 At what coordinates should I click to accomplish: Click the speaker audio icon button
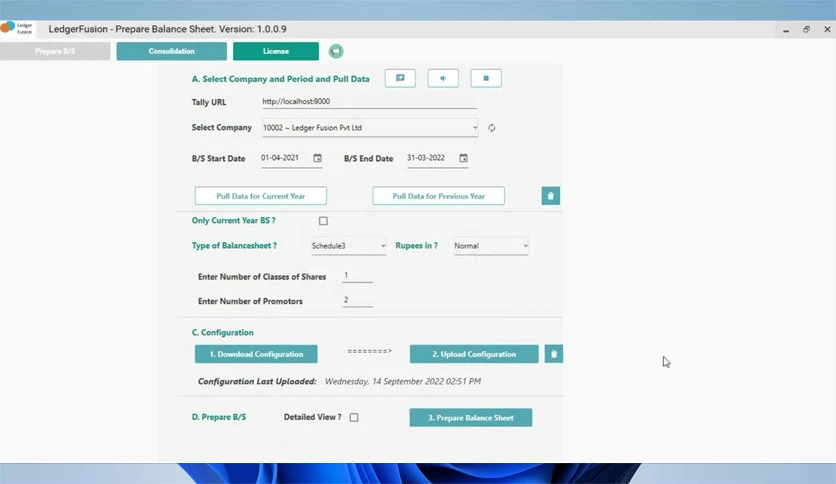[443, 78]
